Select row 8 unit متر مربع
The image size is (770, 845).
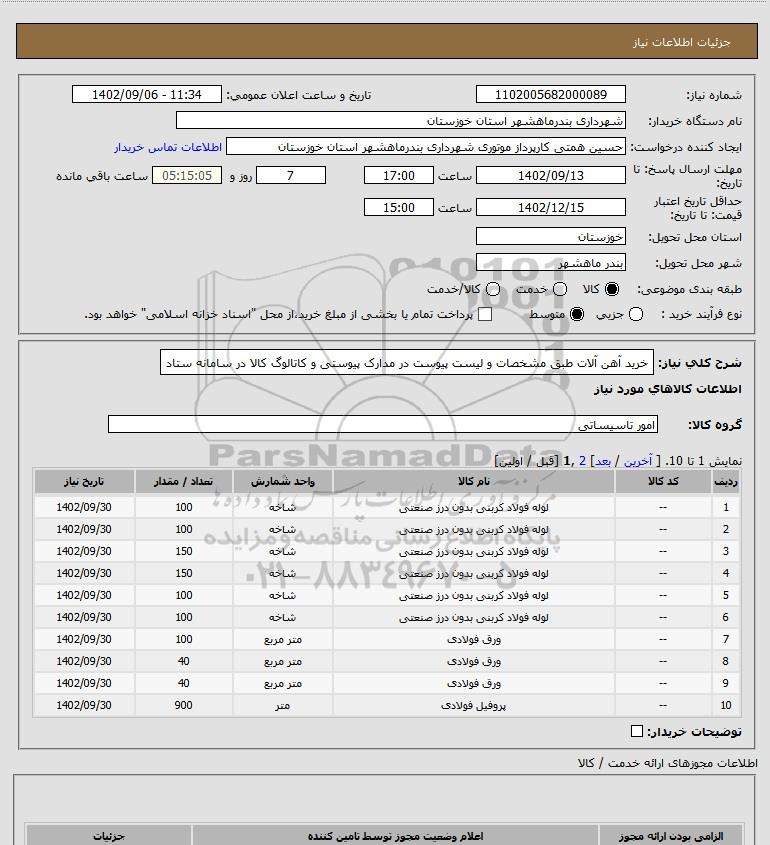click(282, 661)
